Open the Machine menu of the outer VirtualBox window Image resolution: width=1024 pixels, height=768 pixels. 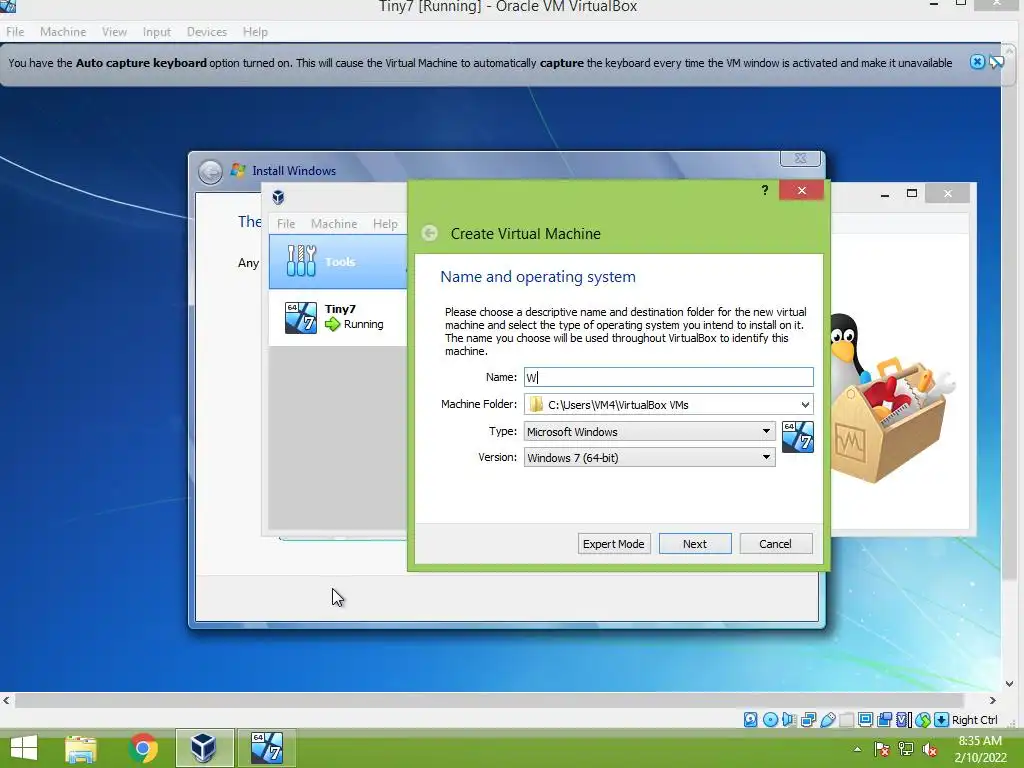pos(63,31)
